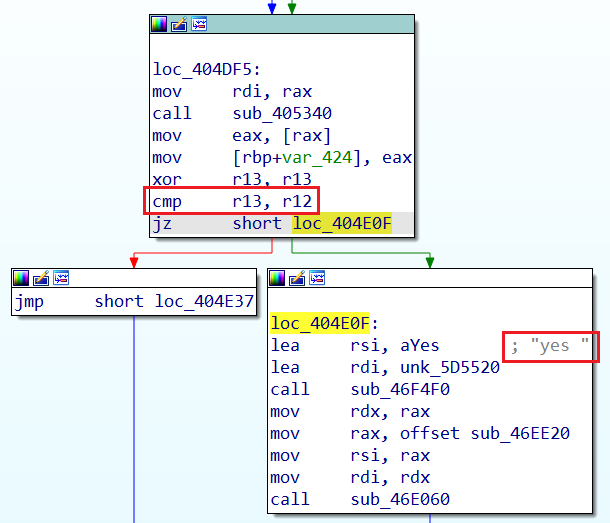
Task: Click color icon in jmp node header
Action: pyautogui.click(x=21, y=278)
